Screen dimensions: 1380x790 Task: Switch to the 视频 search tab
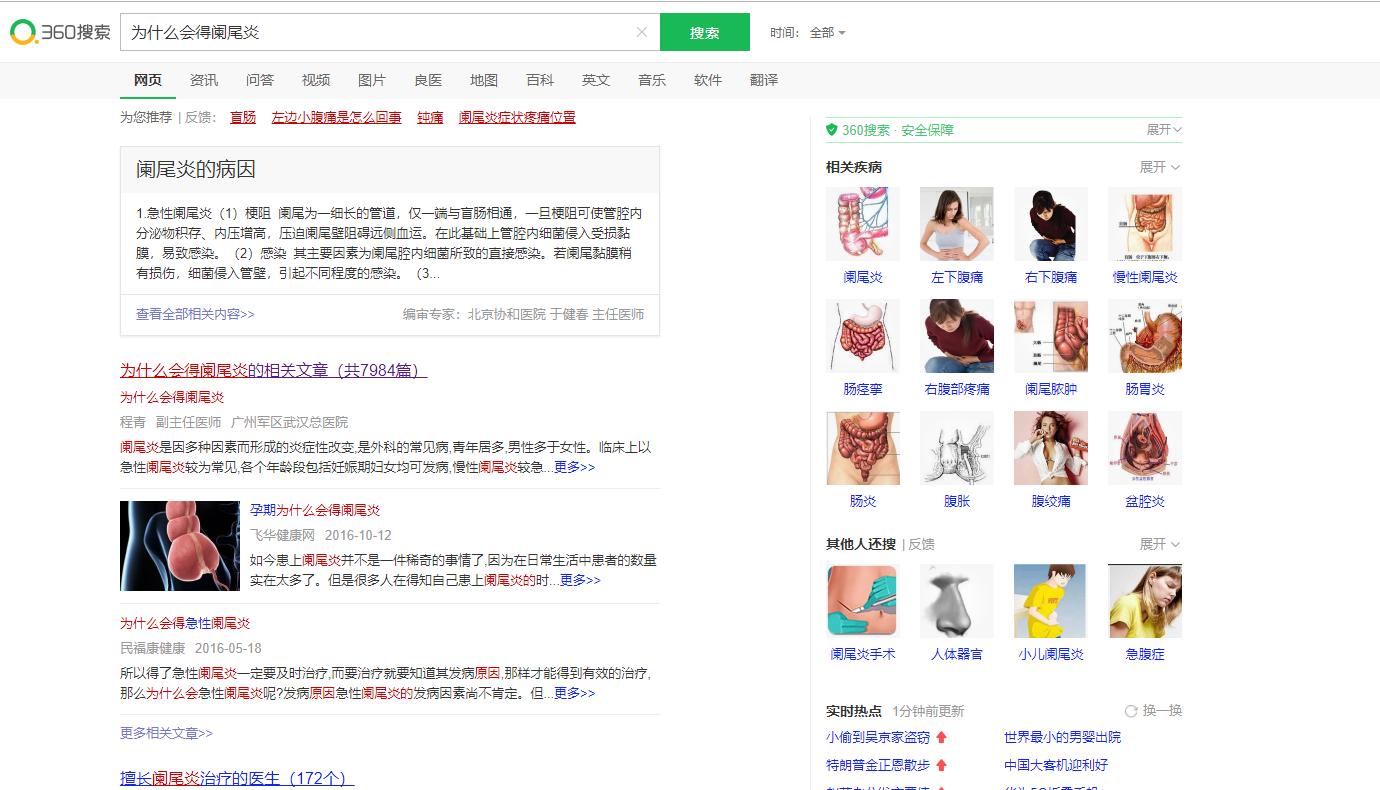(316, 80)
